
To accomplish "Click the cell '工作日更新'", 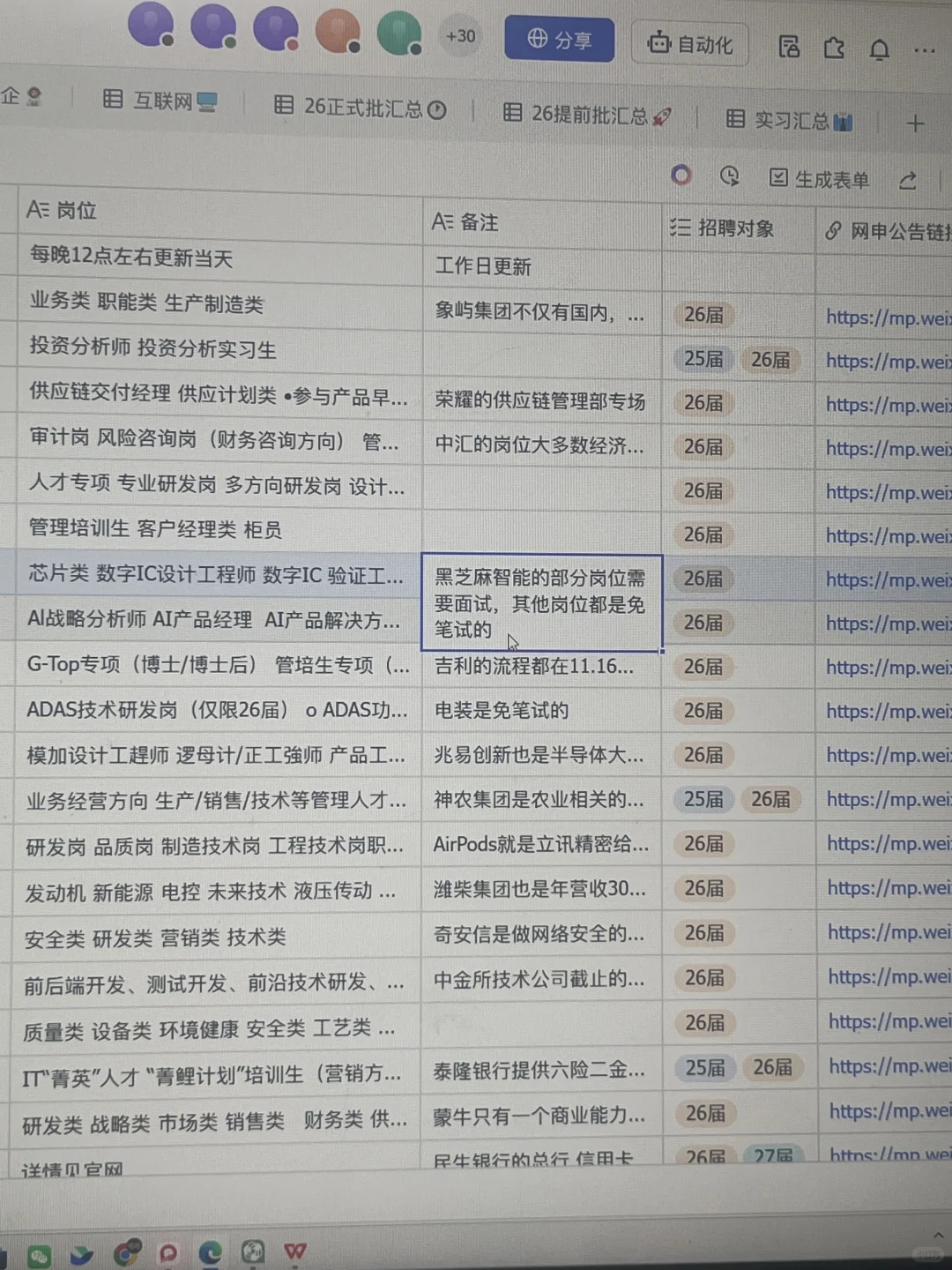I will pyautogui.click(x=542, y=266).
